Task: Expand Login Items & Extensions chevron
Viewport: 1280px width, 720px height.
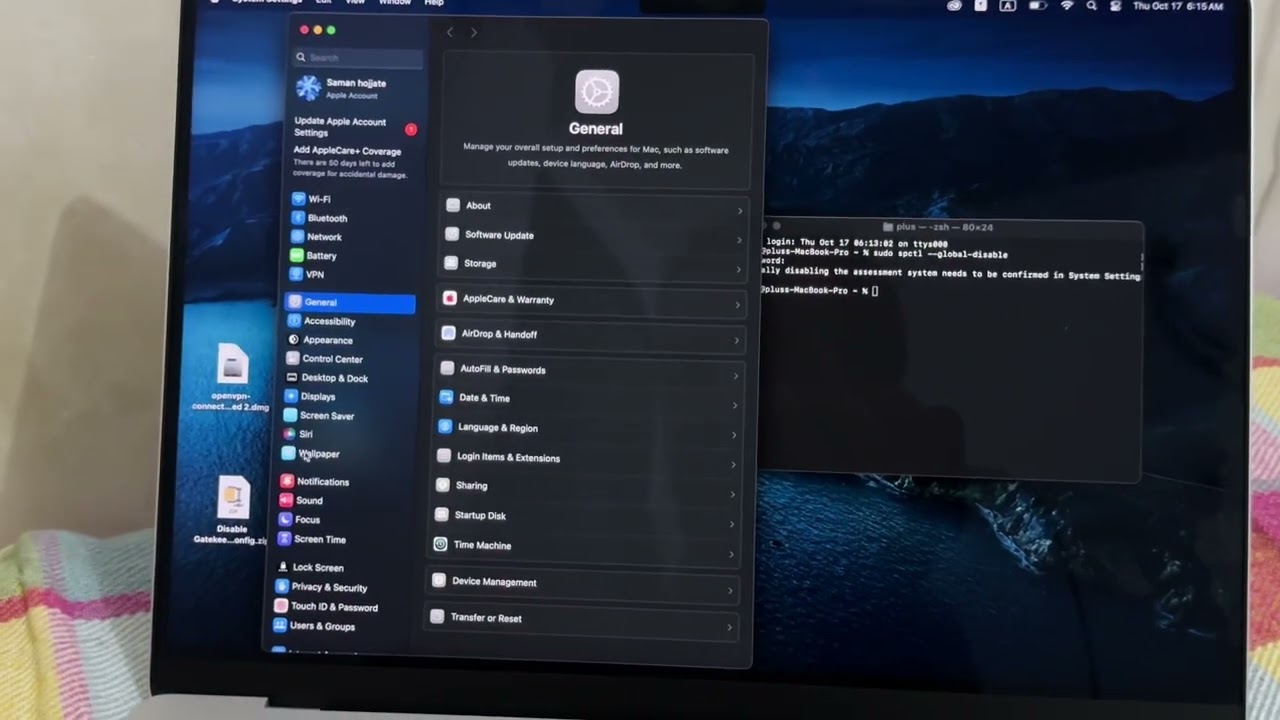Action: coord(733,465)
